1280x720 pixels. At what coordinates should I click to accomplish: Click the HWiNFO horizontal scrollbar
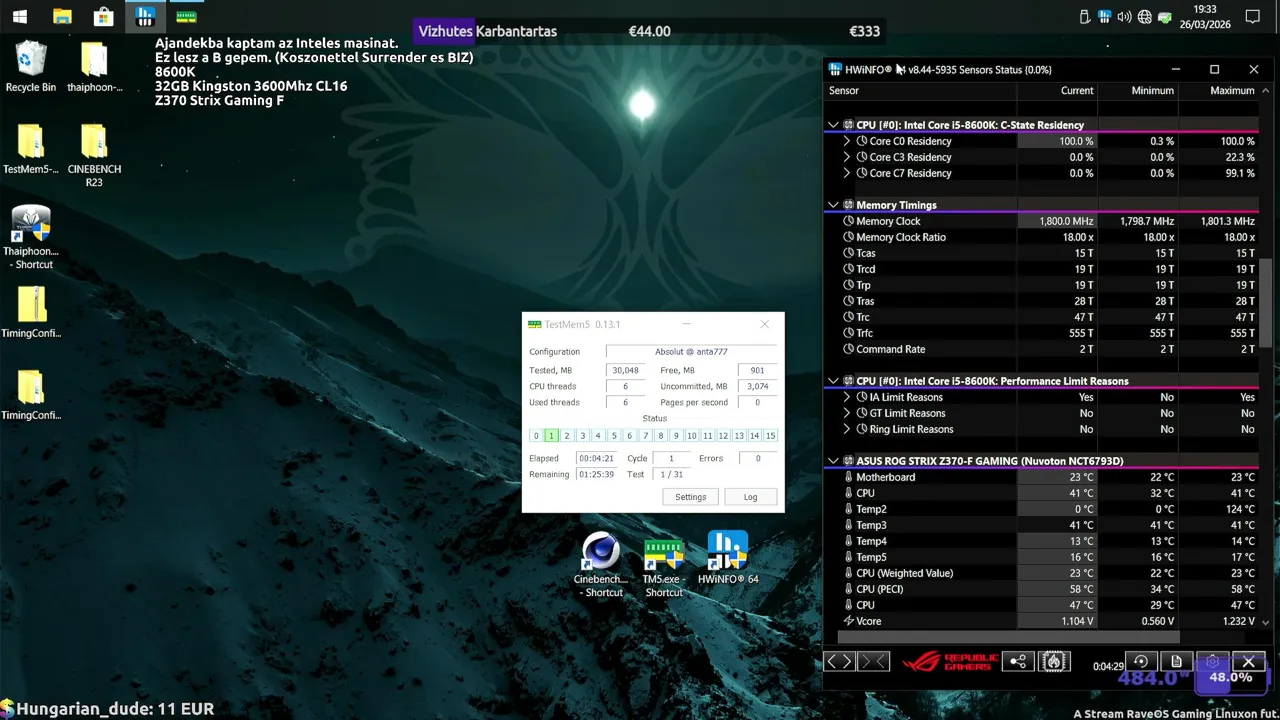[x=1008, y=637]
